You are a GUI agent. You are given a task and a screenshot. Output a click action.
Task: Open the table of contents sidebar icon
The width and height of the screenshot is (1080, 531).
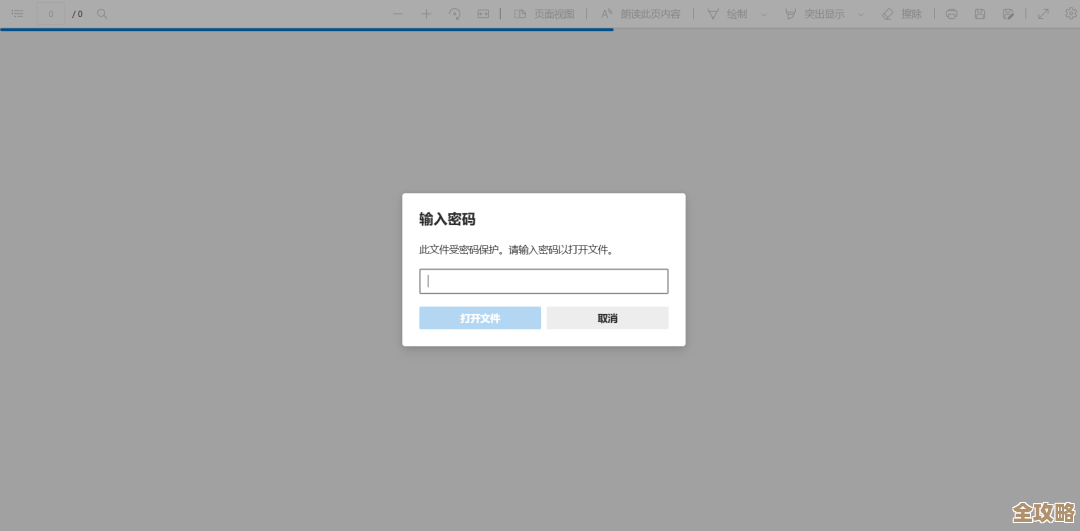17,14
